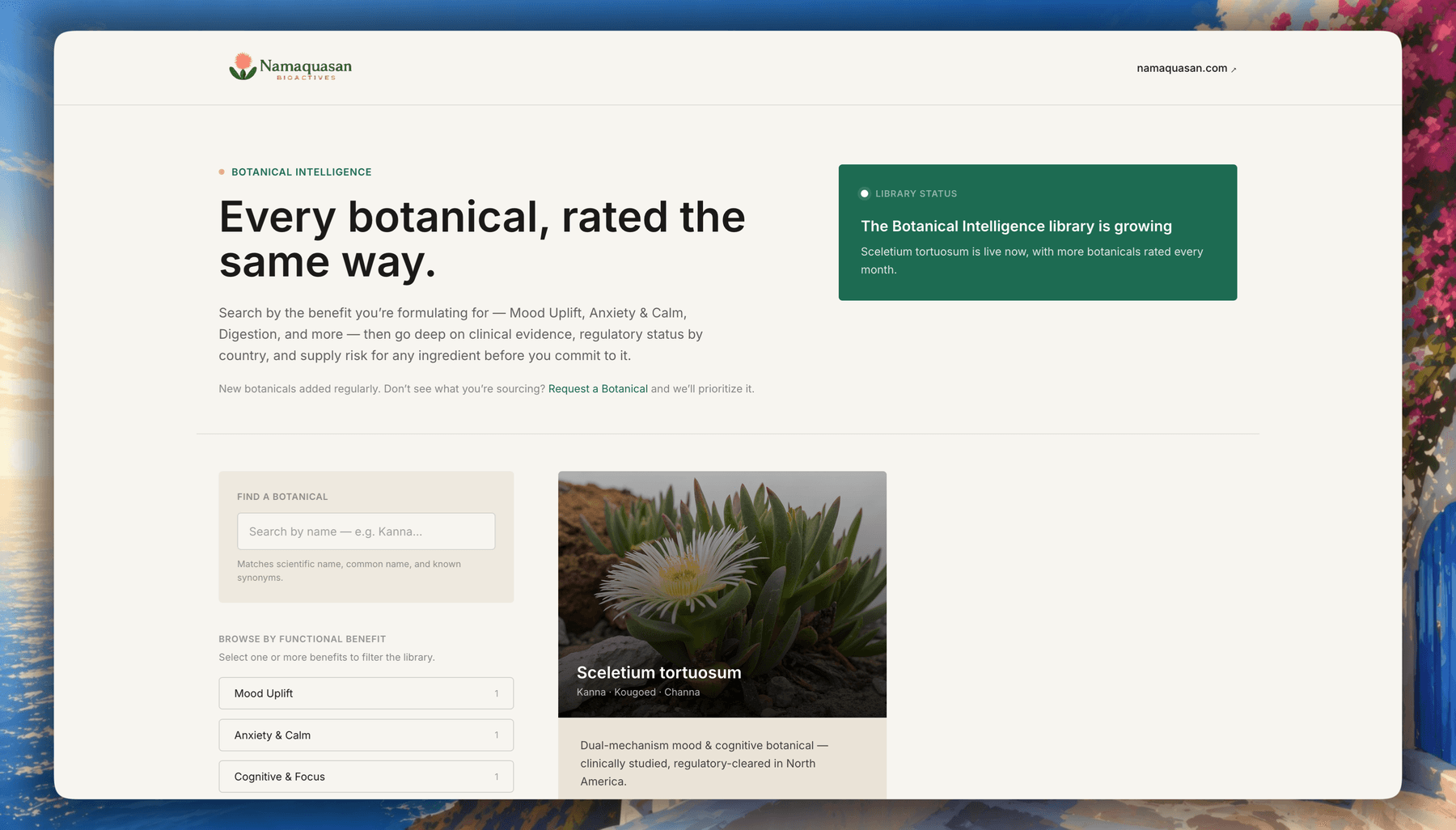Filter by the Mood Uplift benefit

click(366, 693)
